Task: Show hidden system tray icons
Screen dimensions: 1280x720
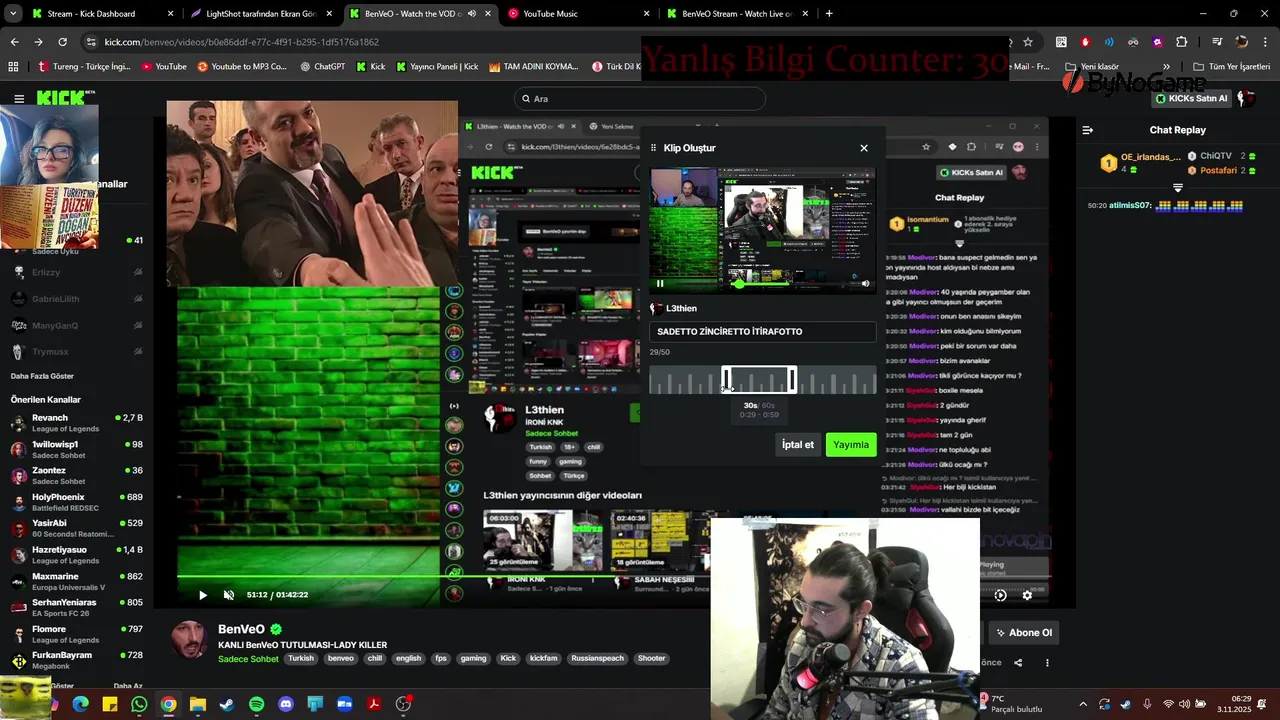Action: 1082,704
